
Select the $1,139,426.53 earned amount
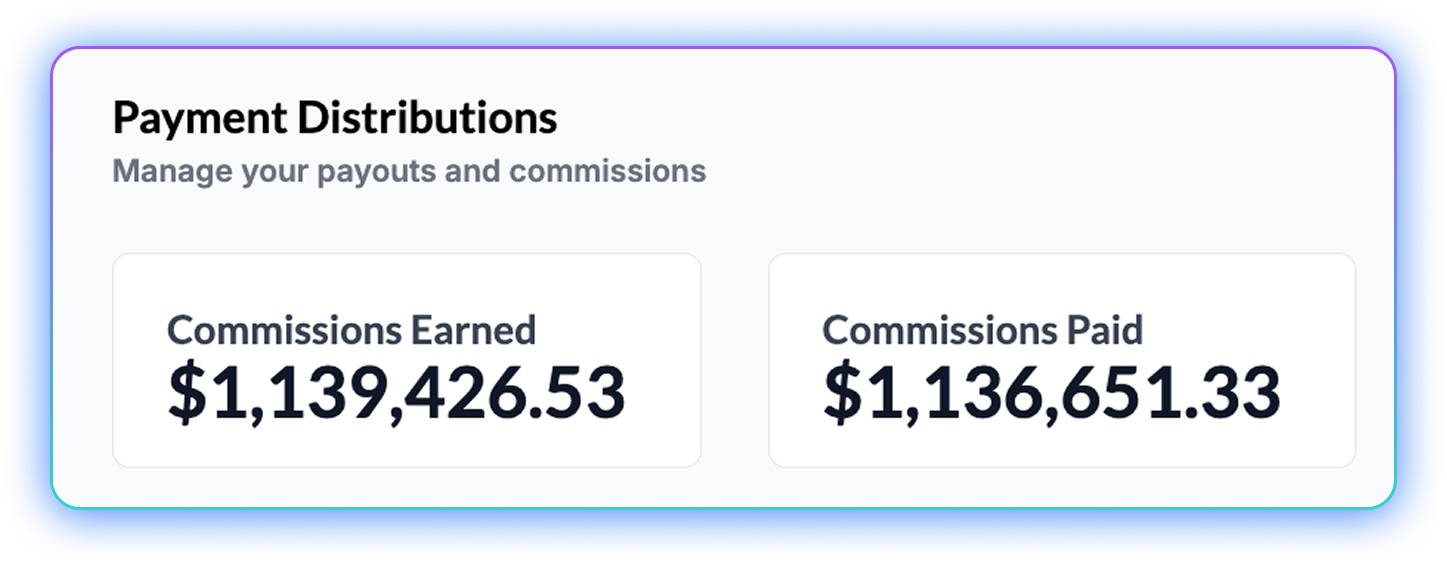(396, 392)
